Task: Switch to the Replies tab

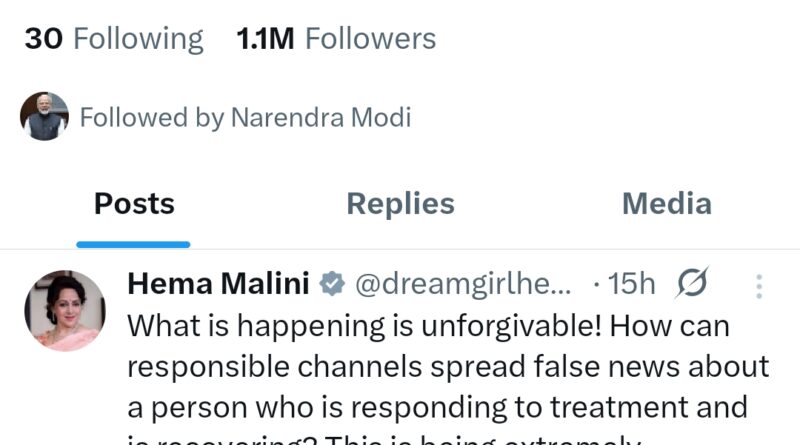Action: [400, 204]
